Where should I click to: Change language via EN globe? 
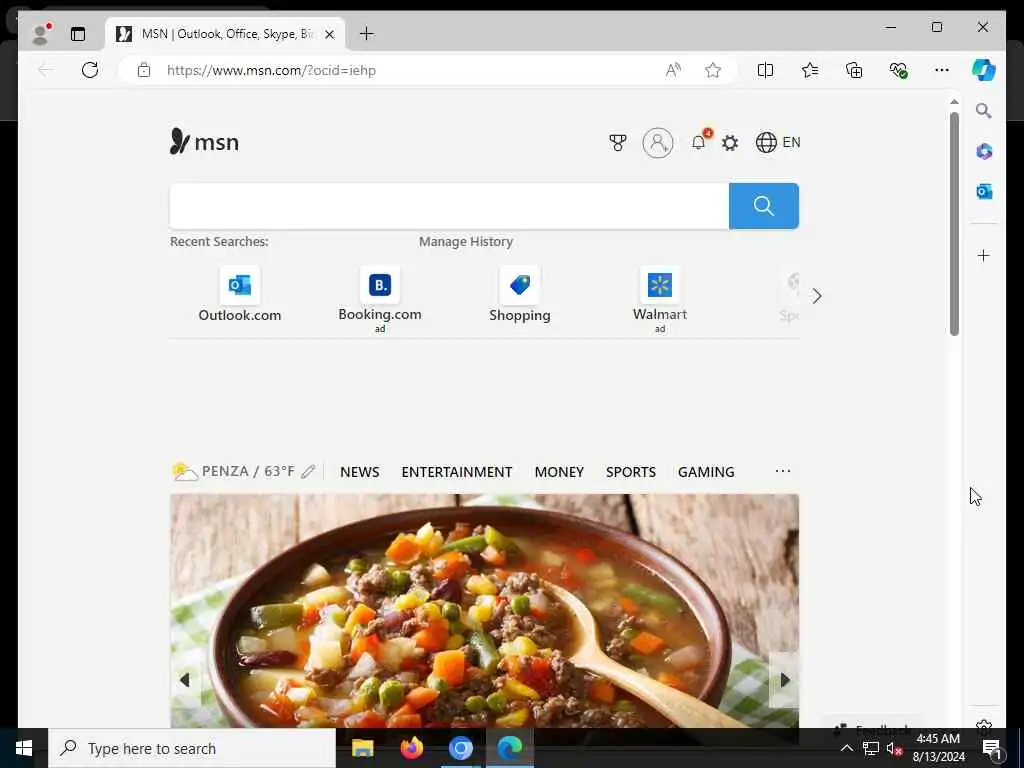coord(778,142)
